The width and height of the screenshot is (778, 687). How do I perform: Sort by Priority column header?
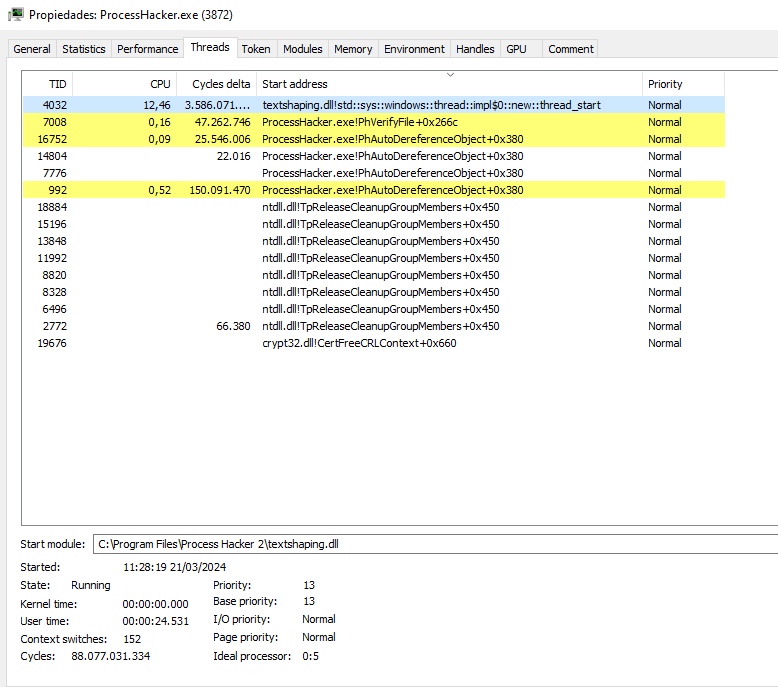pyautogui.click(x=684, y=84)
